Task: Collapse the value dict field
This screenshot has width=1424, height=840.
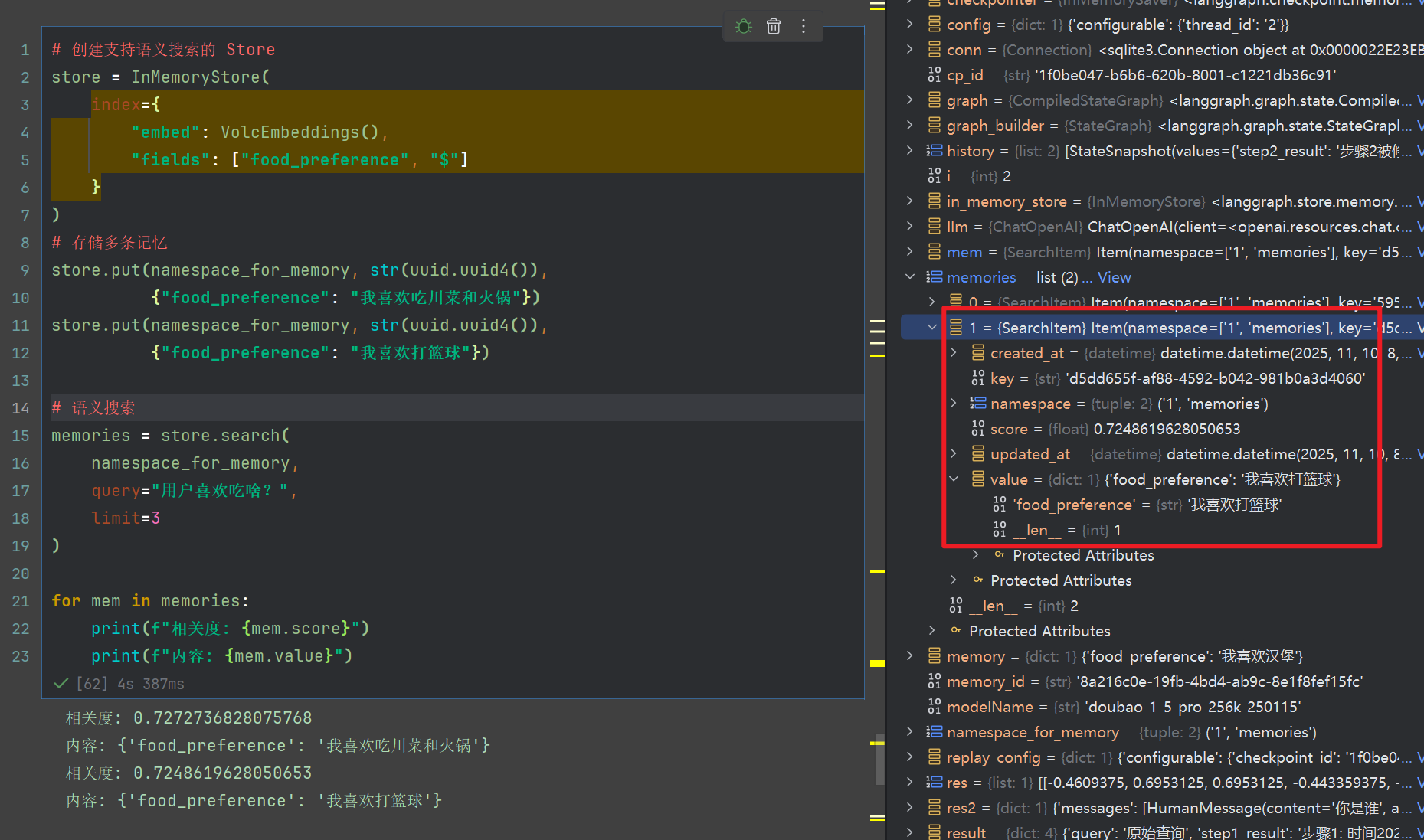Action: [x=954, y=479]
